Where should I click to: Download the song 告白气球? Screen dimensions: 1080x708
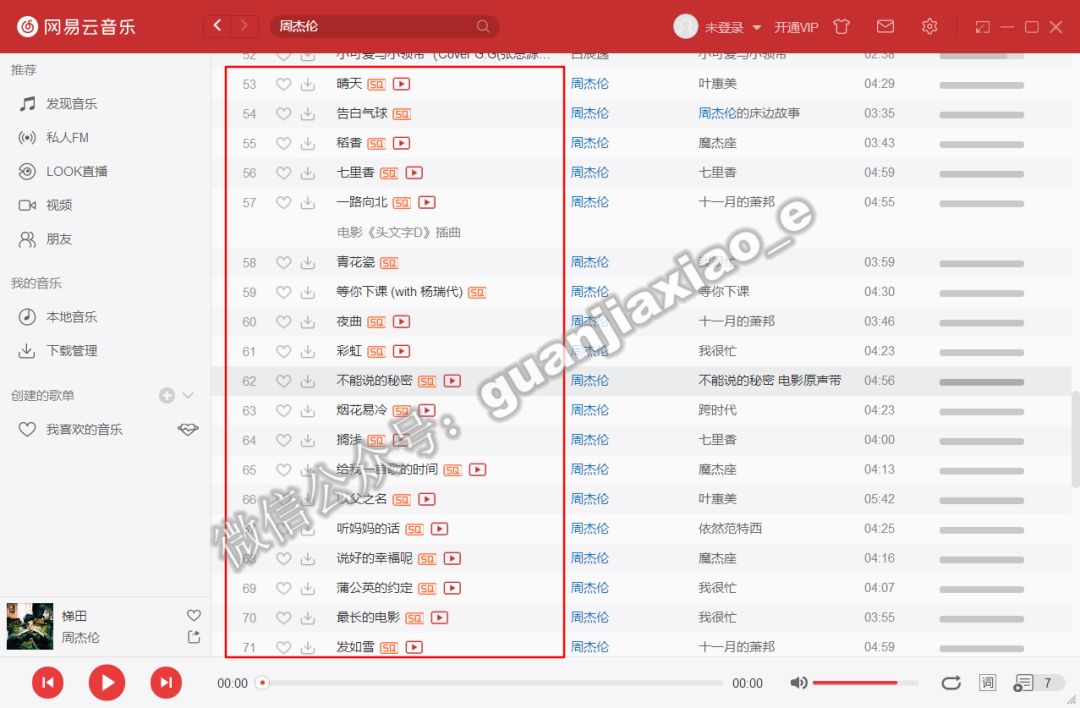[306, 113]
